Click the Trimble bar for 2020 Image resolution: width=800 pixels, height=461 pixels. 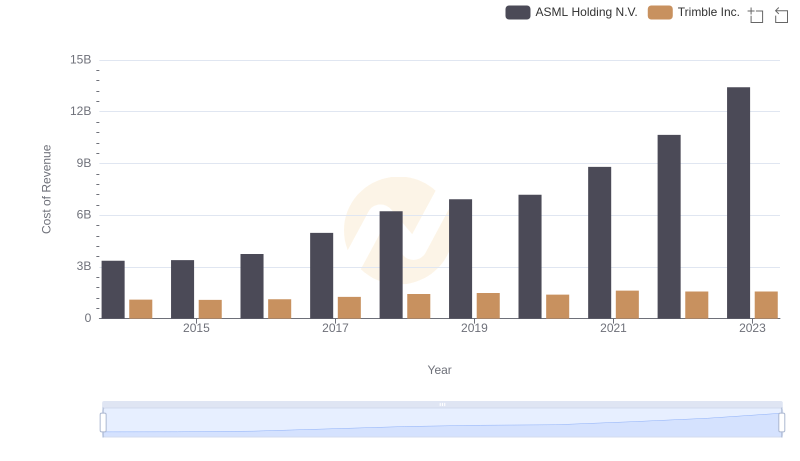[558, 306]
